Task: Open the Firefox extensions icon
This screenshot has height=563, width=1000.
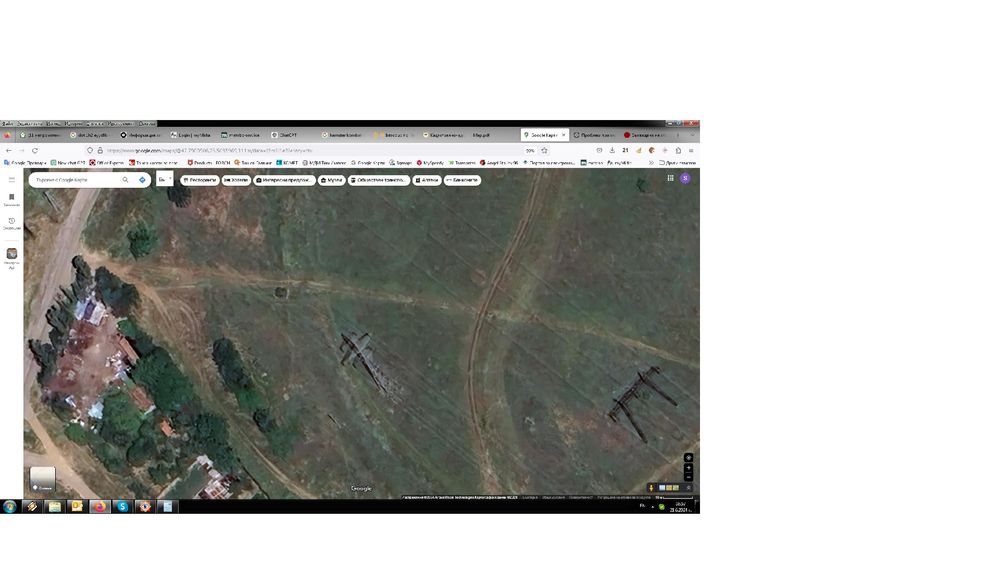Action: [678, 150]
